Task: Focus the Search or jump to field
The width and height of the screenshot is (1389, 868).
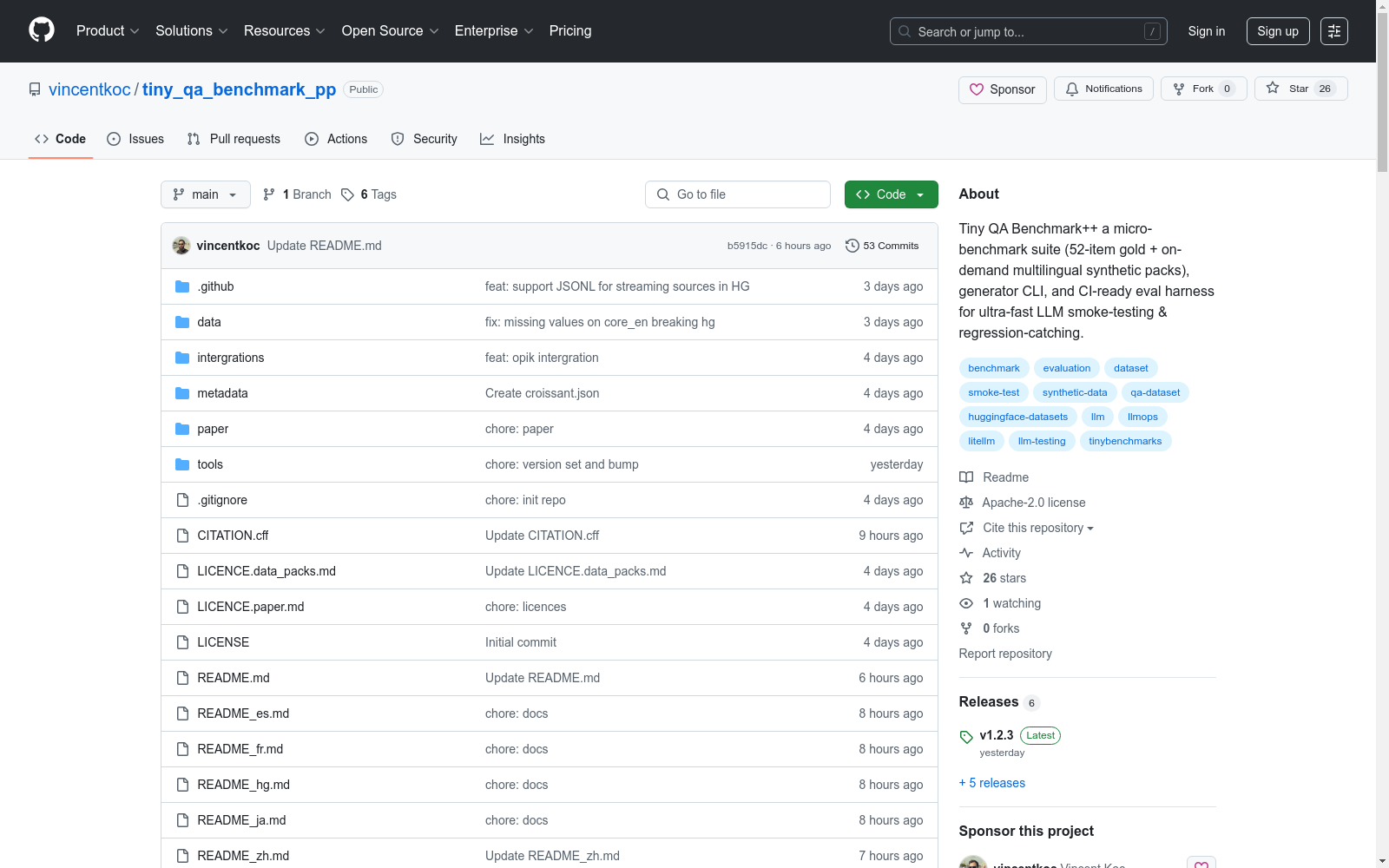Action: [1029, 31]
